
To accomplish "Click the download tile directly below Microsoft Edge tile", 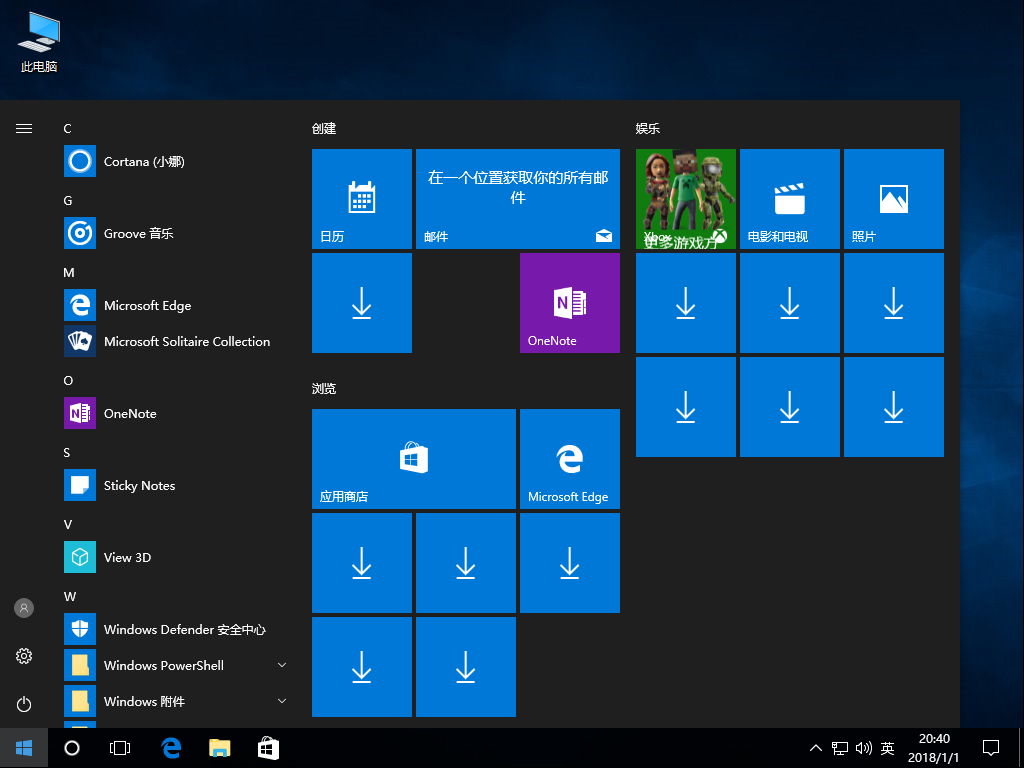I will tap(569, 562).
